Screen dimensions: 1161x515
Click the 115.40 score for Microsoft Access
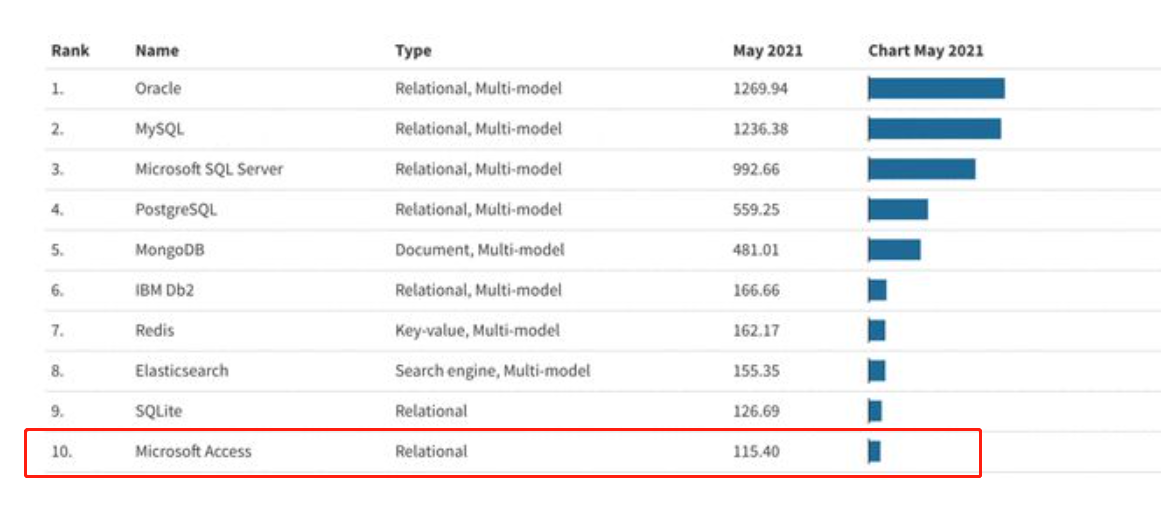pos(756,451)
